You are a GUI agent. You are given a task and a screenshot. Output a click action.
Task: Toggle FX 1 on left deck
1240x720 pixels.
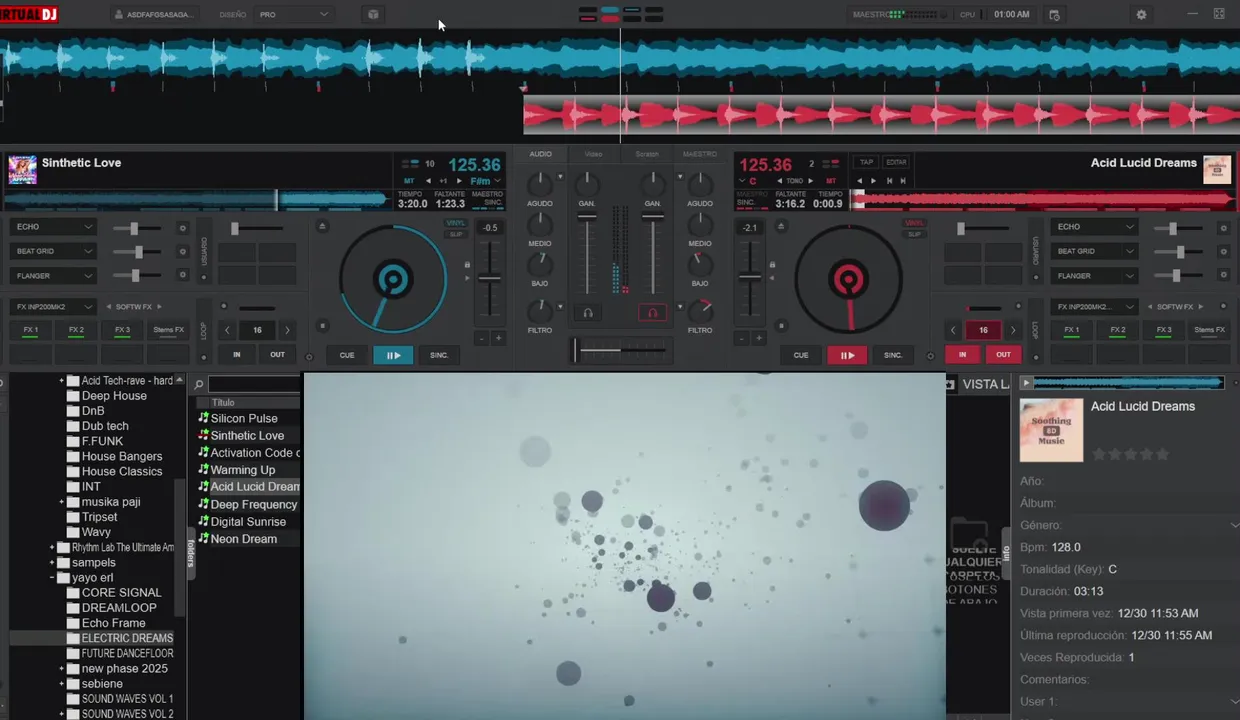[31, 330]
